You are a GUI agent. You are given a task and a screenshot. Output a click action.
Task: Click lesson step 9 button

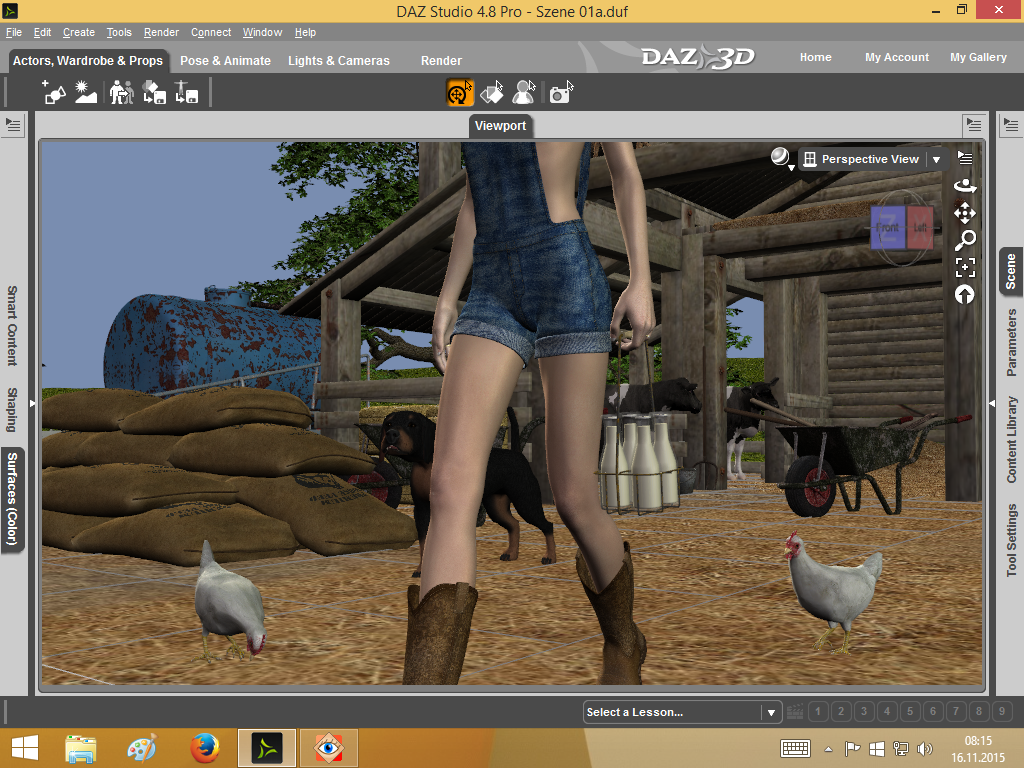point(1002,711)
